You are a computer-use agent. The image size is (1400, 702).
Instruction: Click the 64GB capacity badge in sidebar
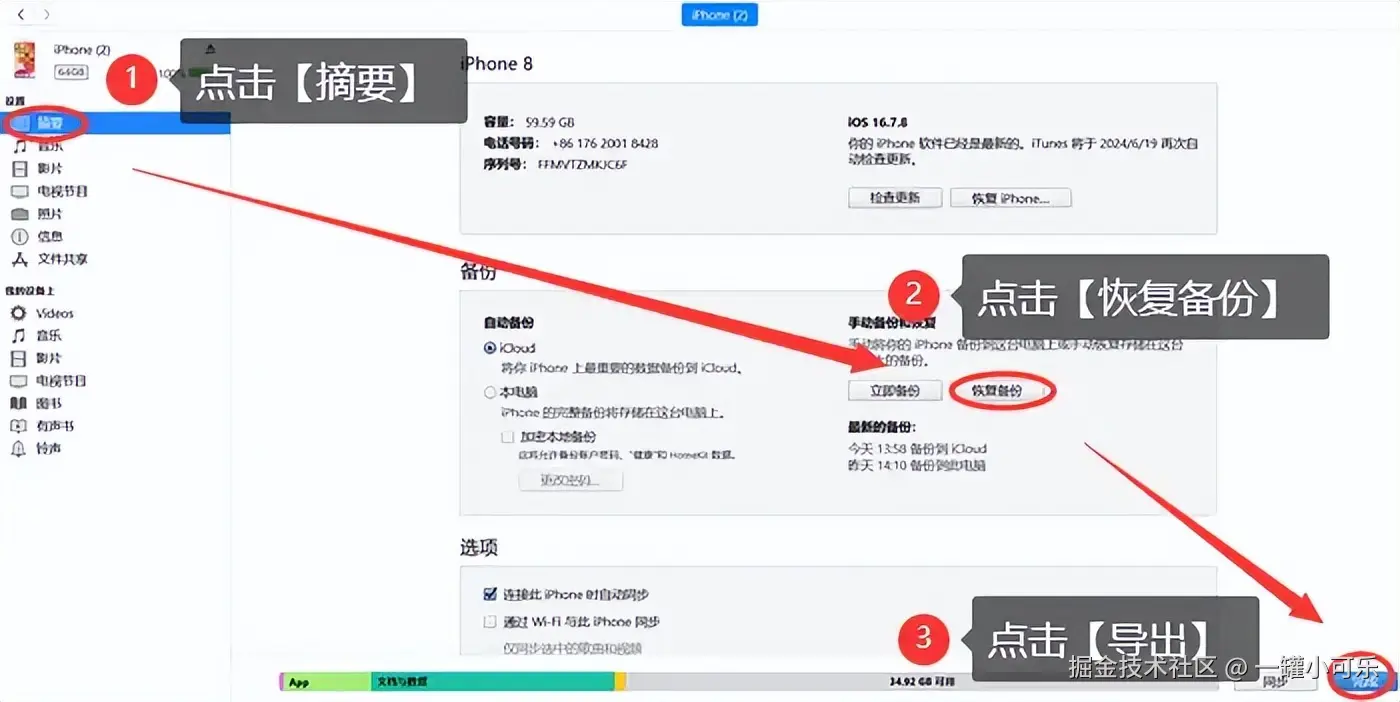[71, 72]
